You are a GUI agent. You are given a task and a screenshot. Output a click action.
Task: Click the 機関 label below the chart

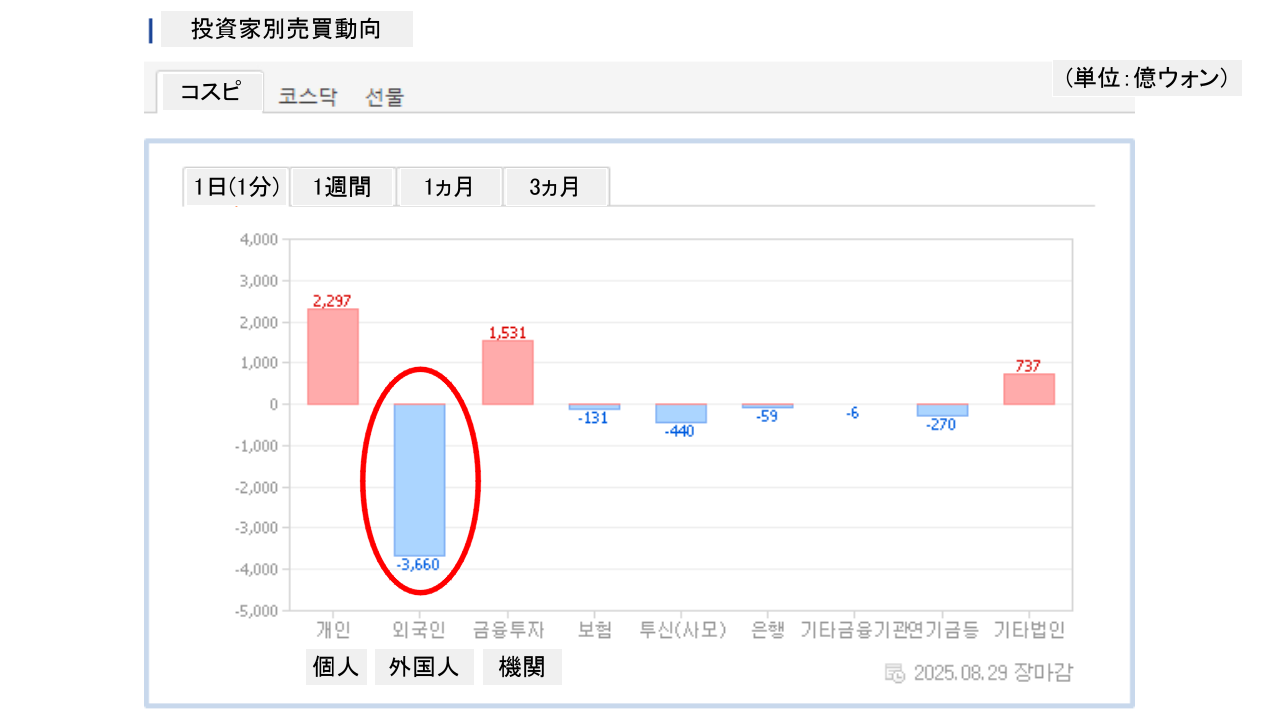(522, 667)
